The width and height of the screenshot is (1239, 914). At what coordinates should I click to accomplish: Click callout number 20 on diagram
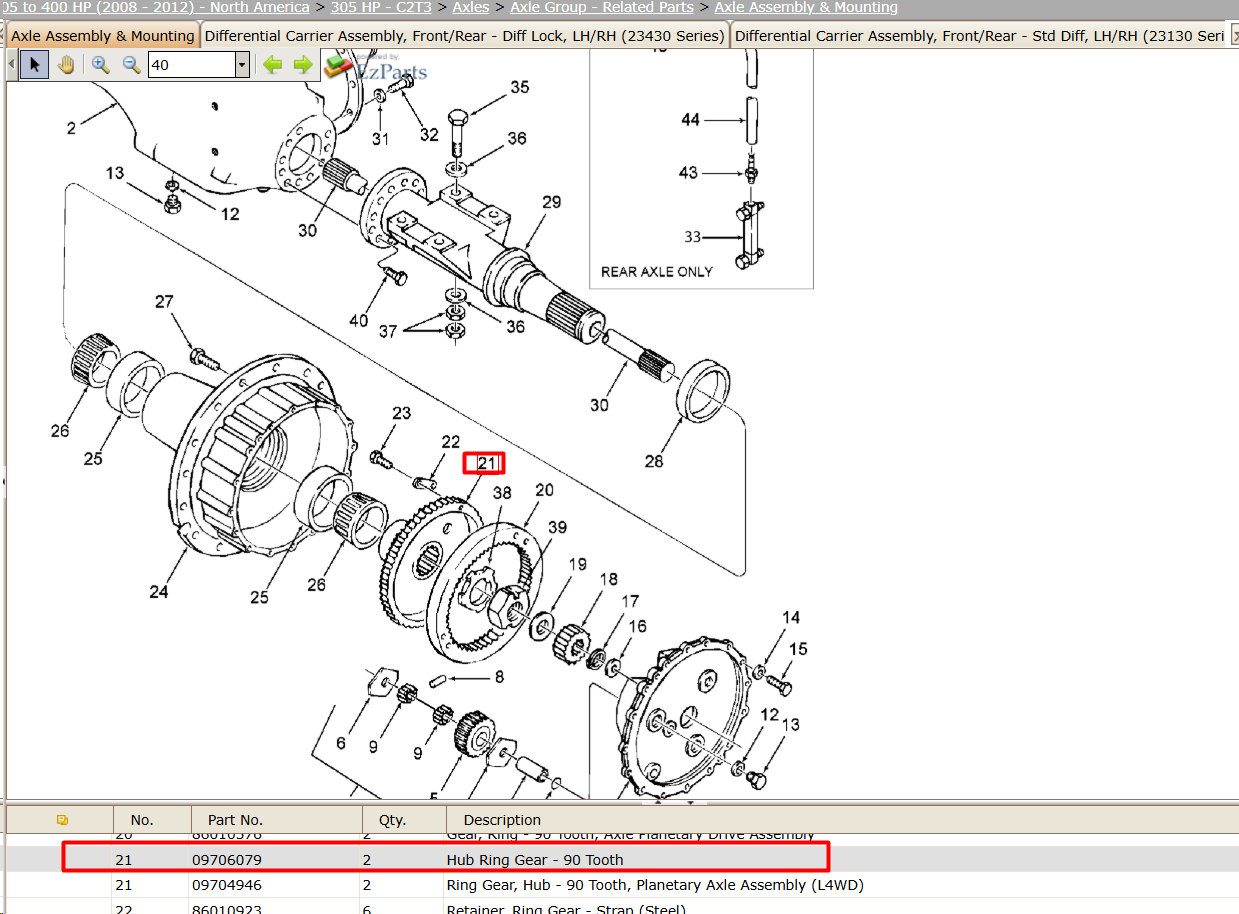click(544, 490)
